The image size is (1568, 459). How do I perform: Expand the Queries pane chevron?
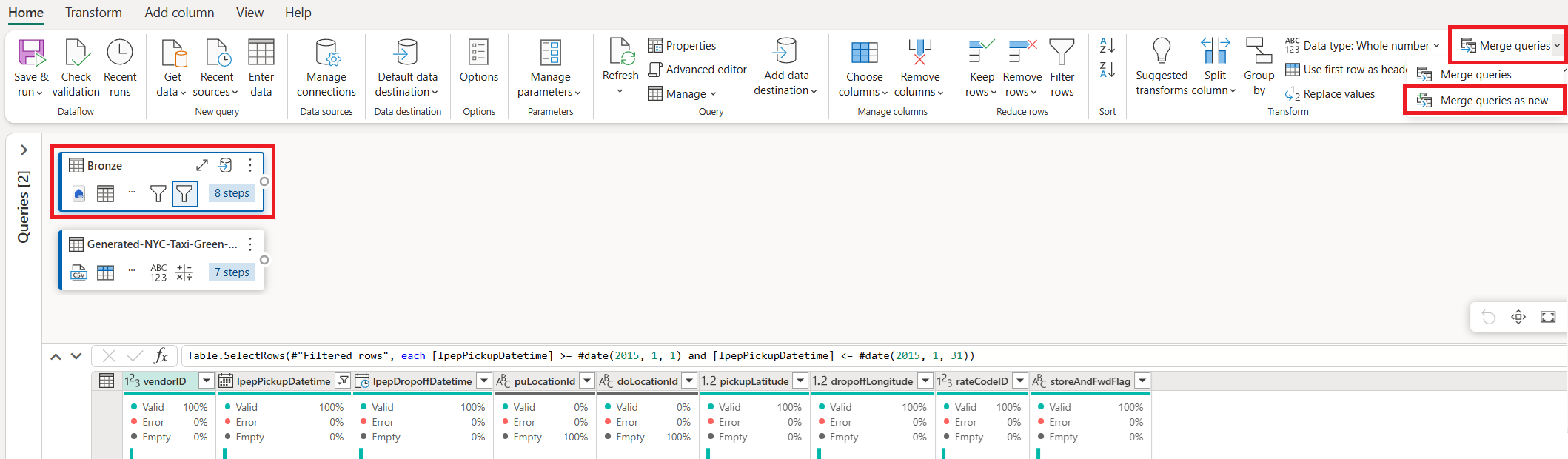tap(24, 150)
